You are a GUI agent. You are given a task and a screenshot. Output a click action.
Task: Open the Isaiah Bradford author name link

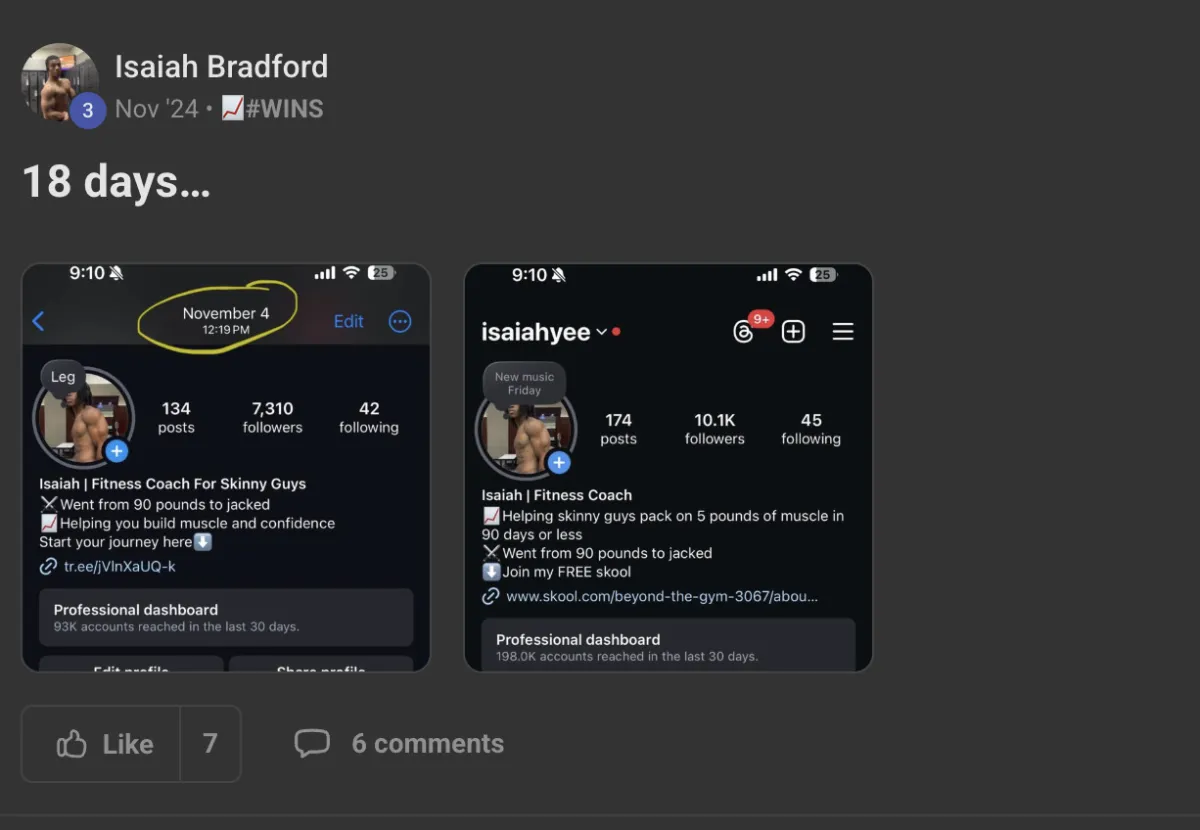(221, 67)
